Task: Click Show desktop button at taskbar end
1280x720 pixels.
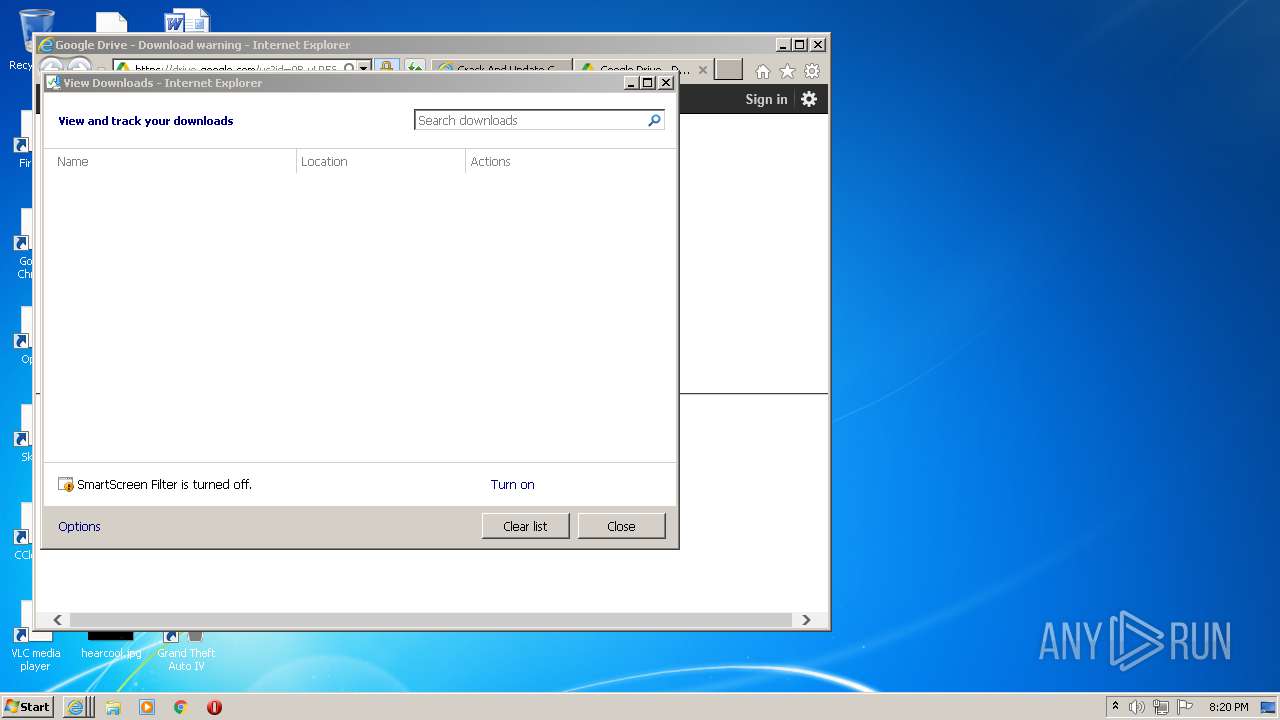Action: [x=1268, y=707]
